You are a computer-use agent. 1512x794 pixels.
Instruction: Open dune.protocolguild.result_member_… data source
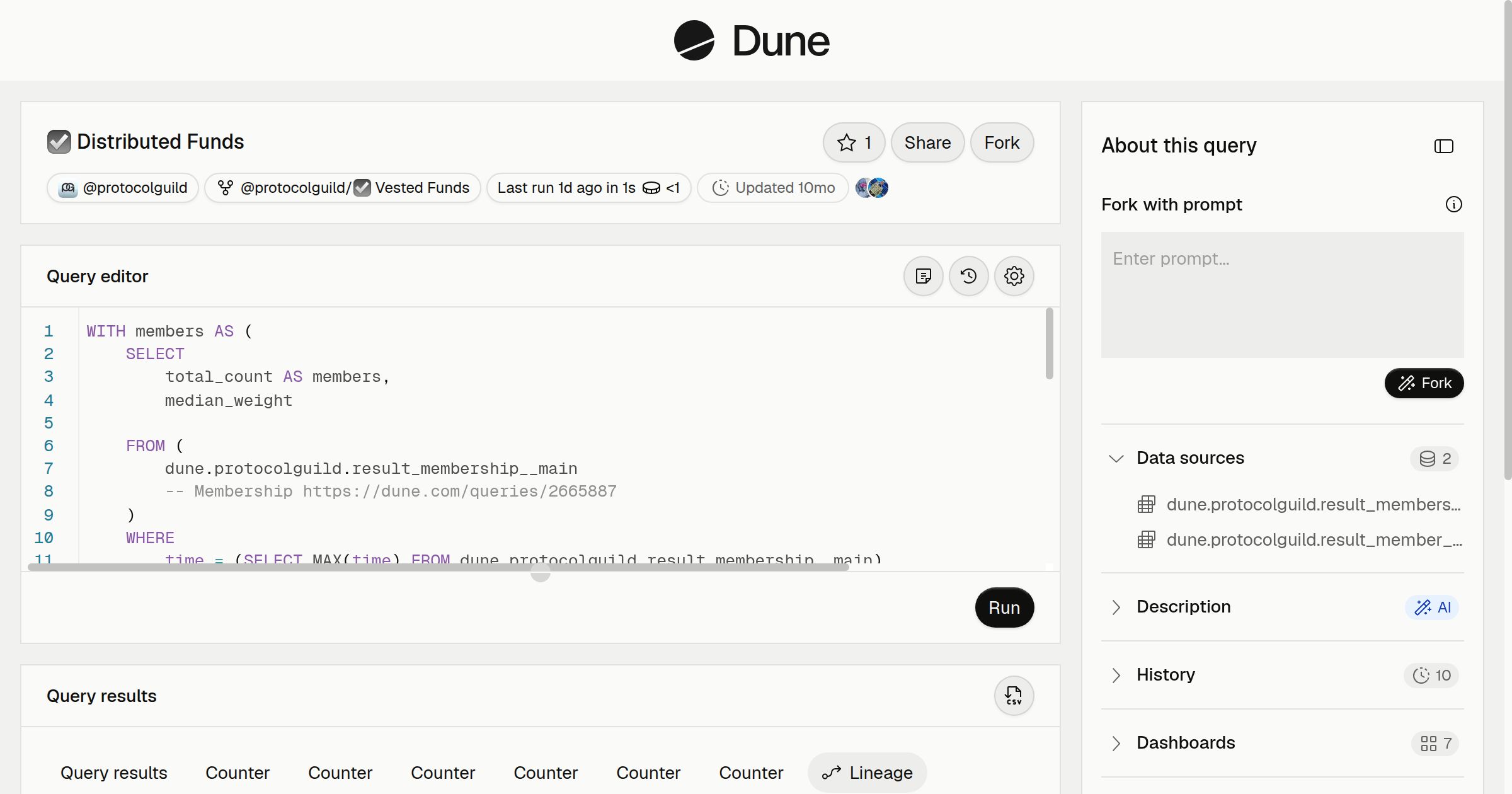click(x=1314, y=539)
